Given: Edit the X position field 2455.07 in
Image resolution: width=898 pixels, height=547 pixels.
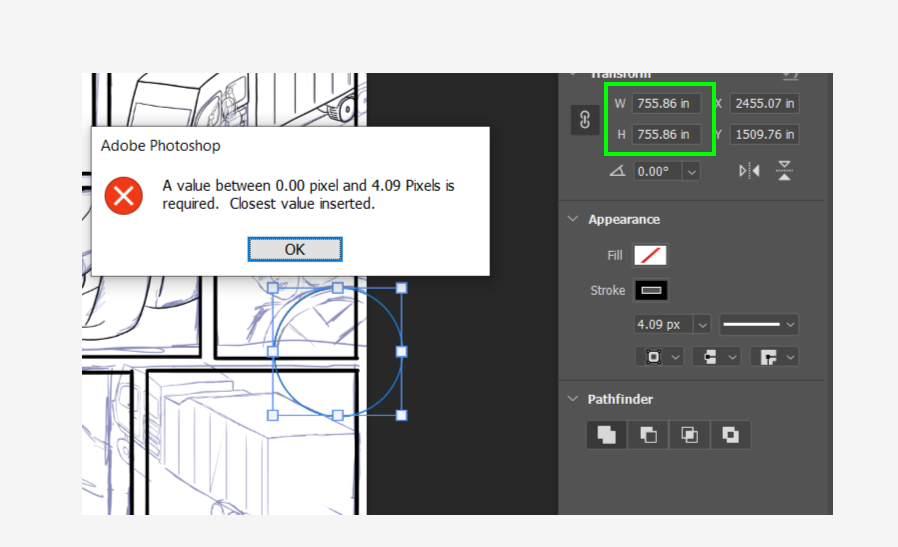Looking at the screenshot, I should pos(764,104).
